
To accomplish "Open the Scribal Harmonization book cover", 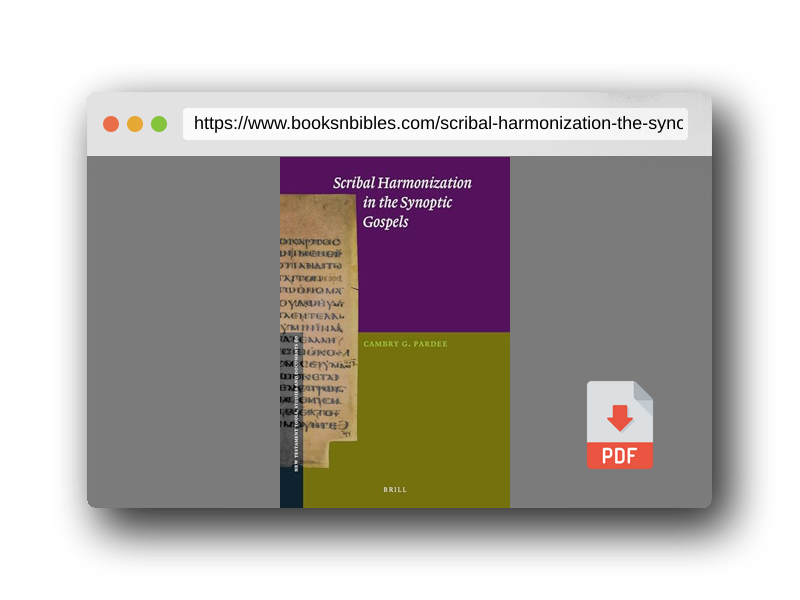I will [x=394, y=332].
